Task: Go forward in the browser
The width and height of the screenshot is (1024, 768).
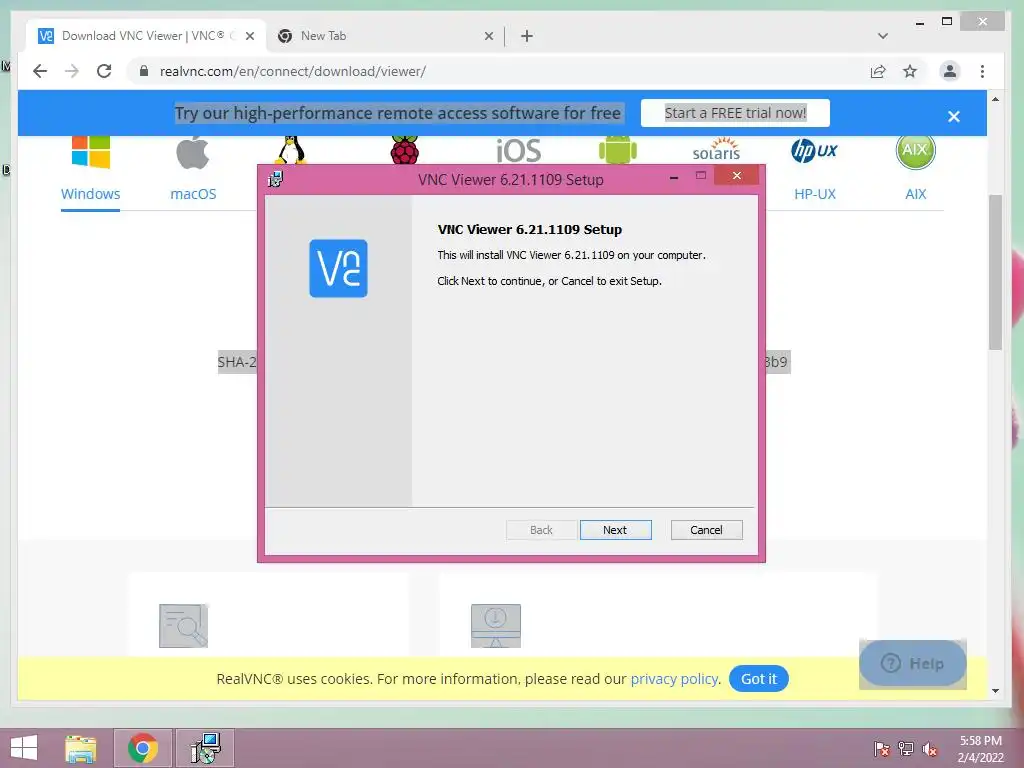Action: pos(72,71)
